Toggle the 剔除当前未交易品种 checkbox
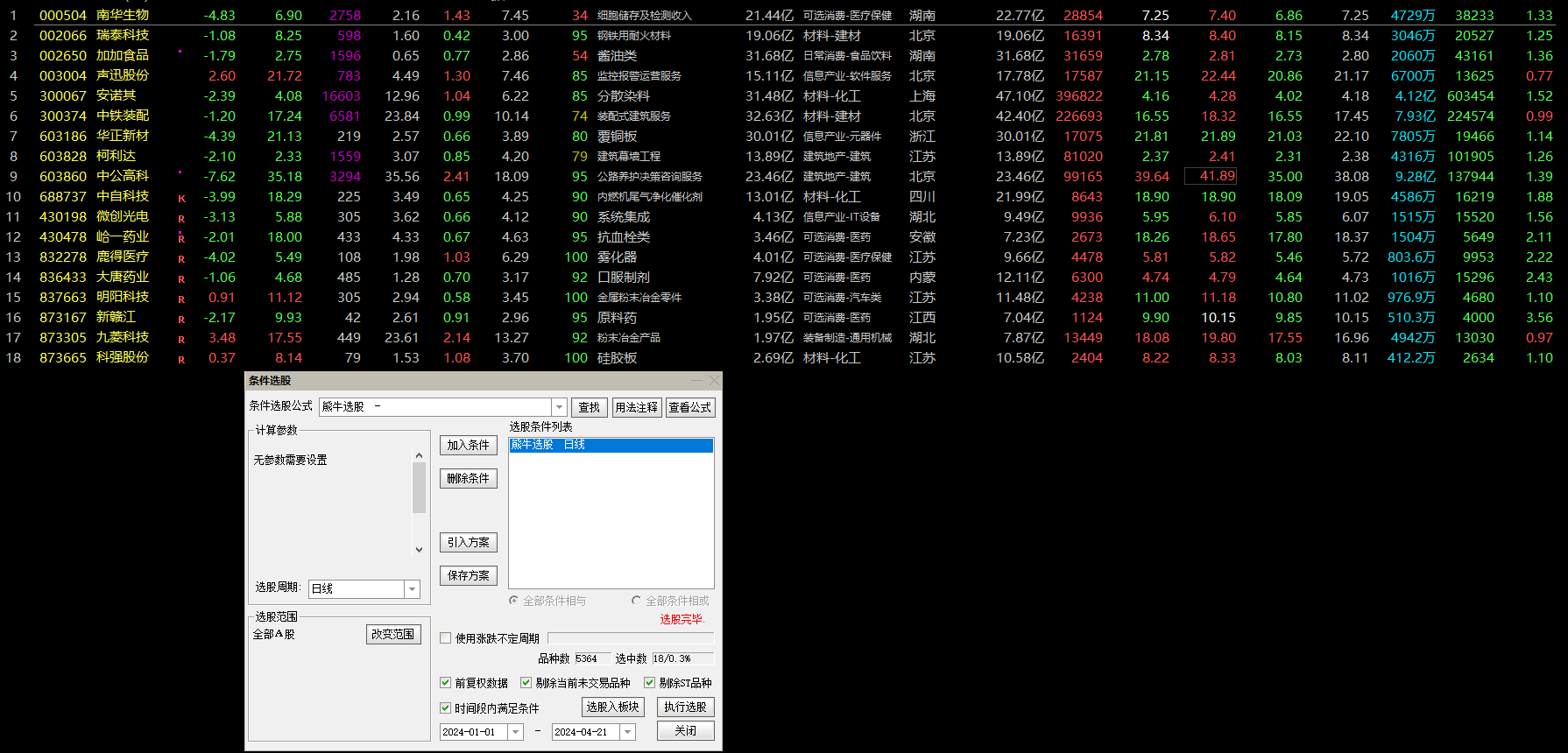This screenshot has height=753, width=1568. [526, 683]
